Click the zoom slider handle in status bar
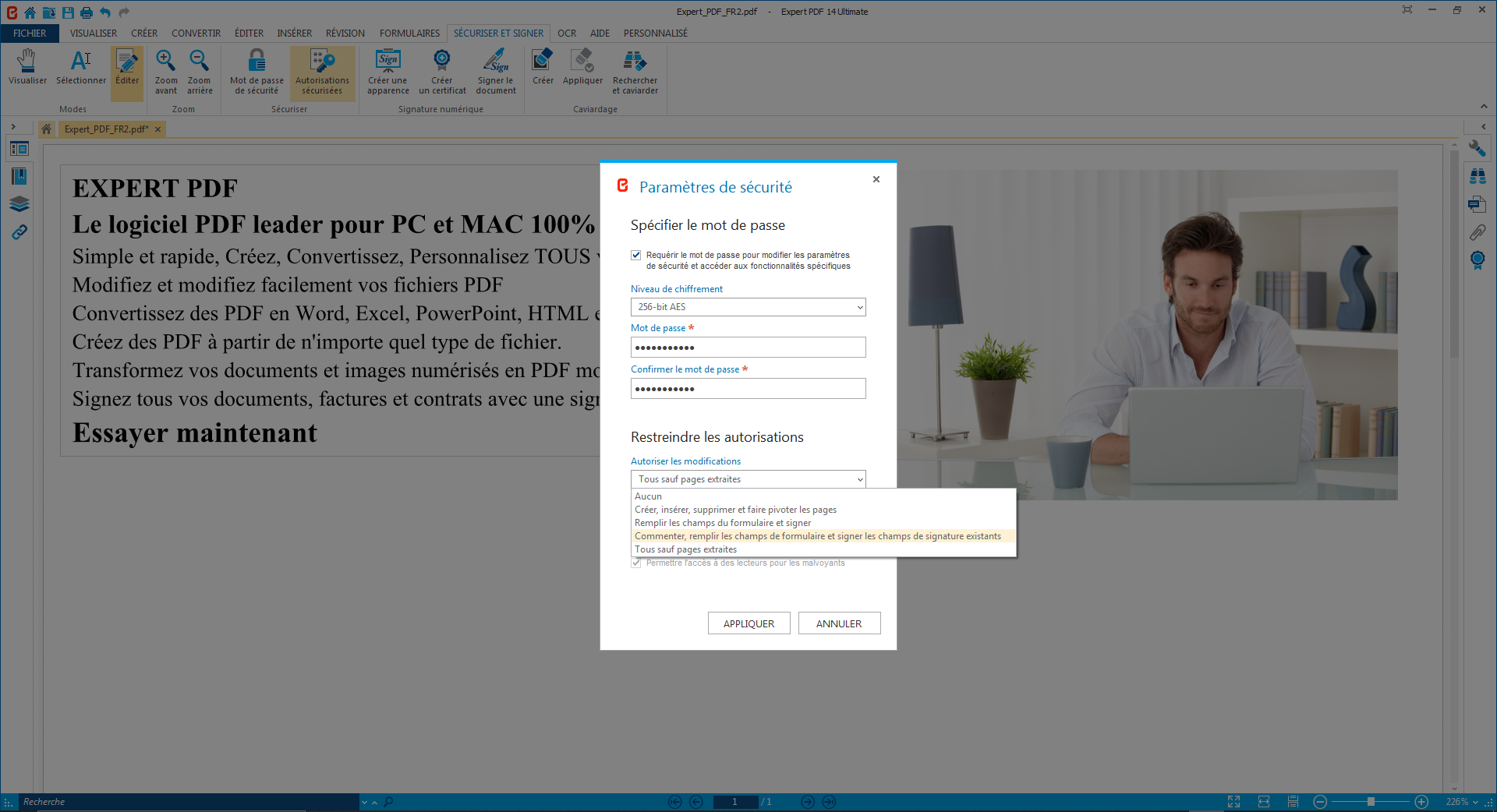1497x812 pixels. point(1371,802)
